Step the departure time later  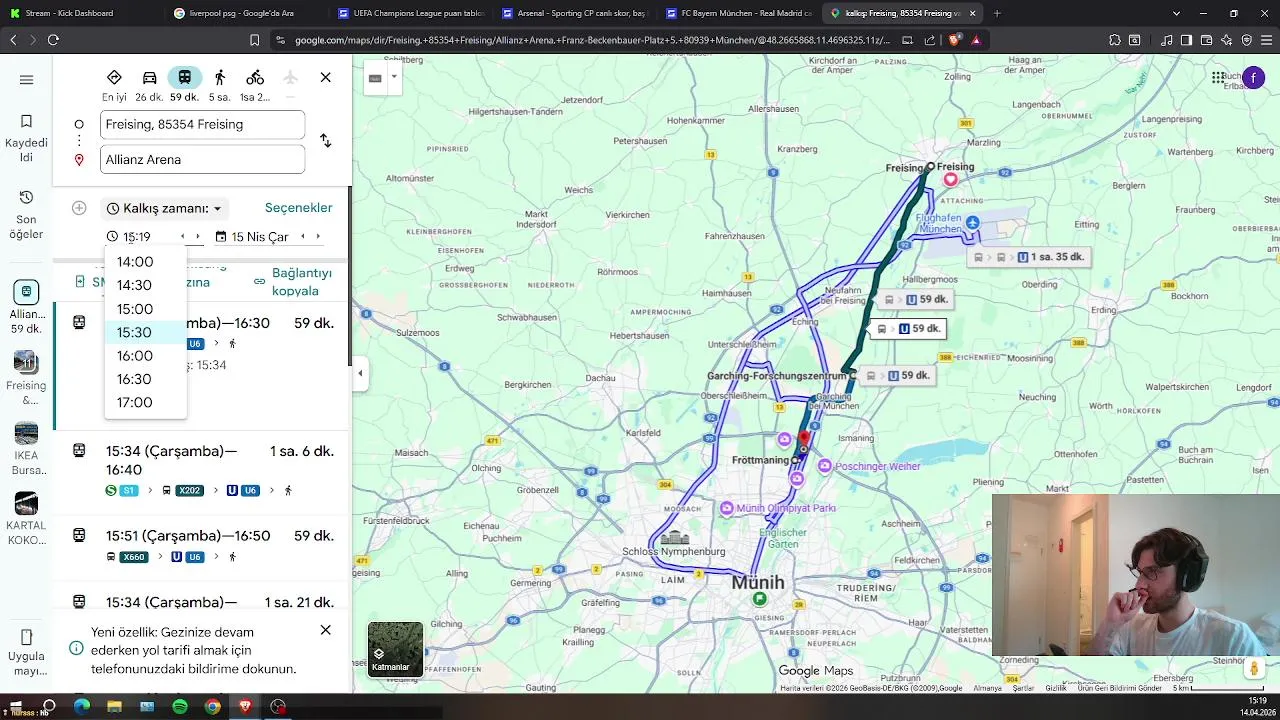click(198, 237)
